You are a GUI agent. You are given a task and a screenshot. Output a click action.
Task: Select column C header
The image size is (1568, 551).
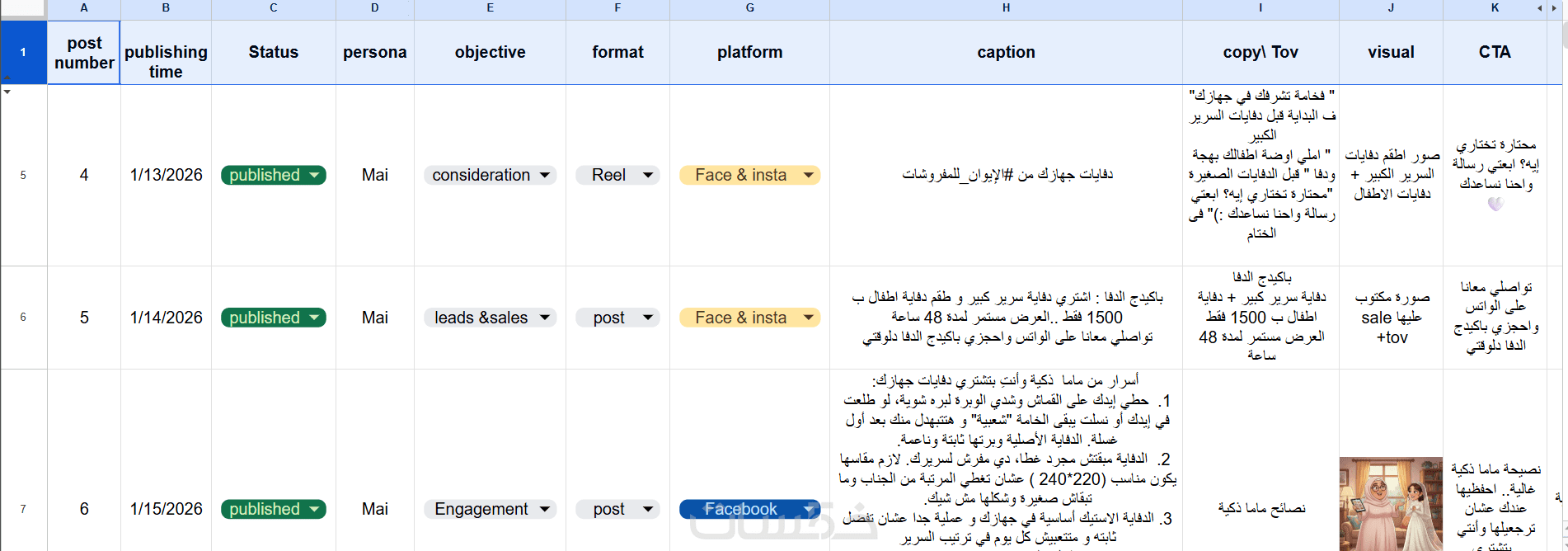tap(273, 8)
